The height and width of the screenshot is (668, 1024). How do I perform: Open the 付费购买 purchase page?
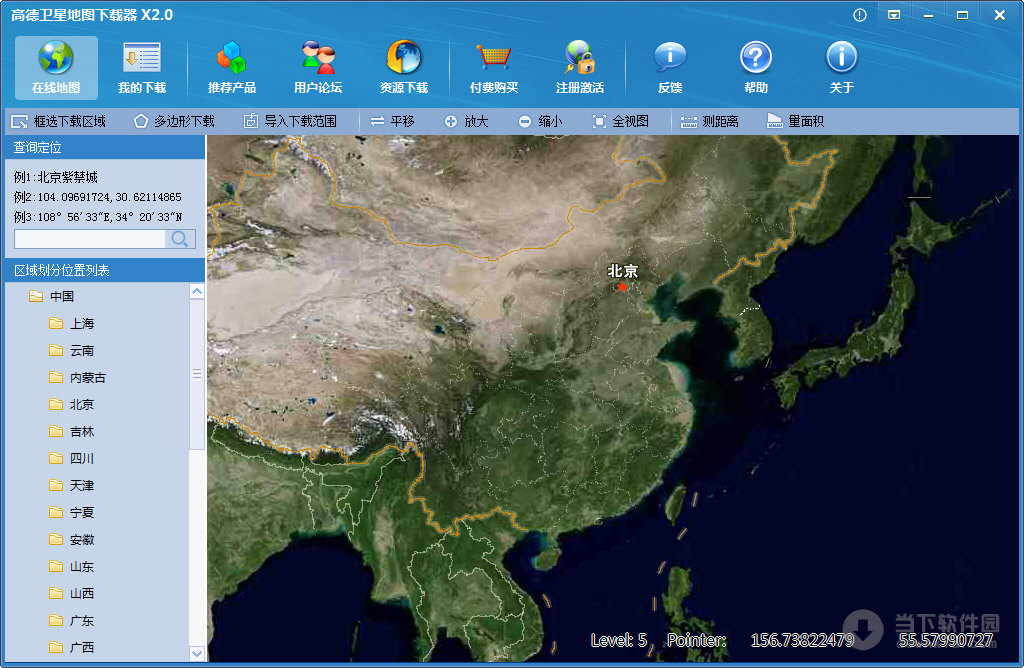(x=494, y=65)
